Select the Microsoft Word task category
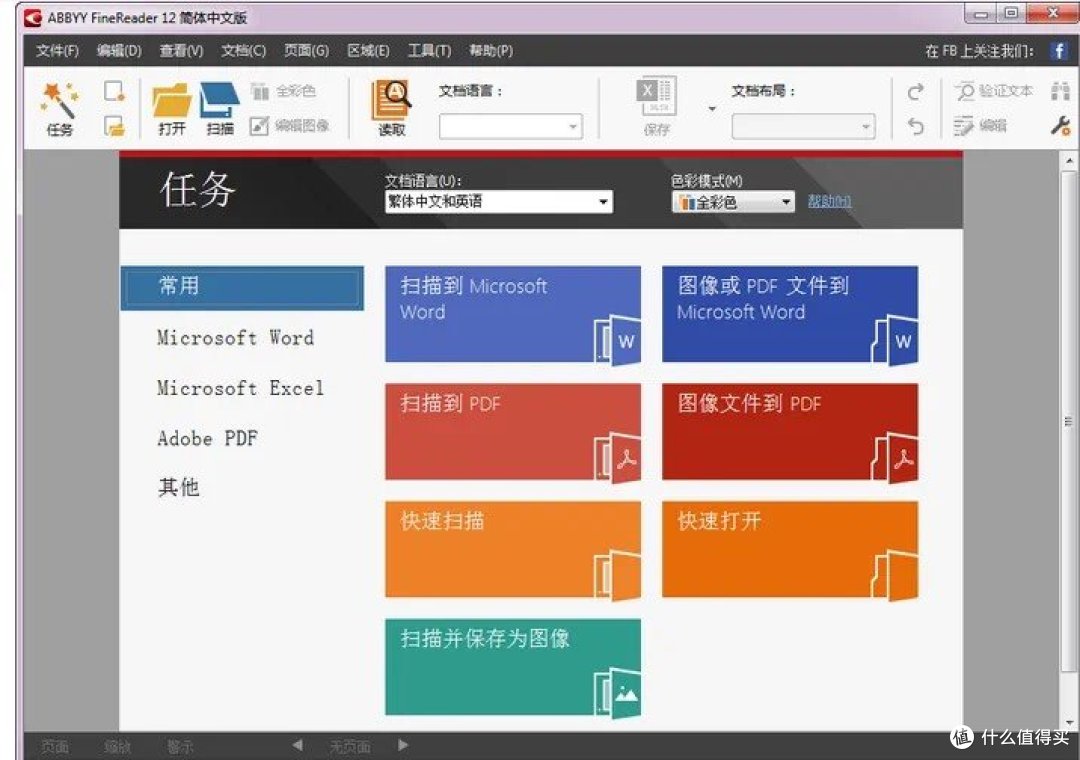 (x=235, y=338)
